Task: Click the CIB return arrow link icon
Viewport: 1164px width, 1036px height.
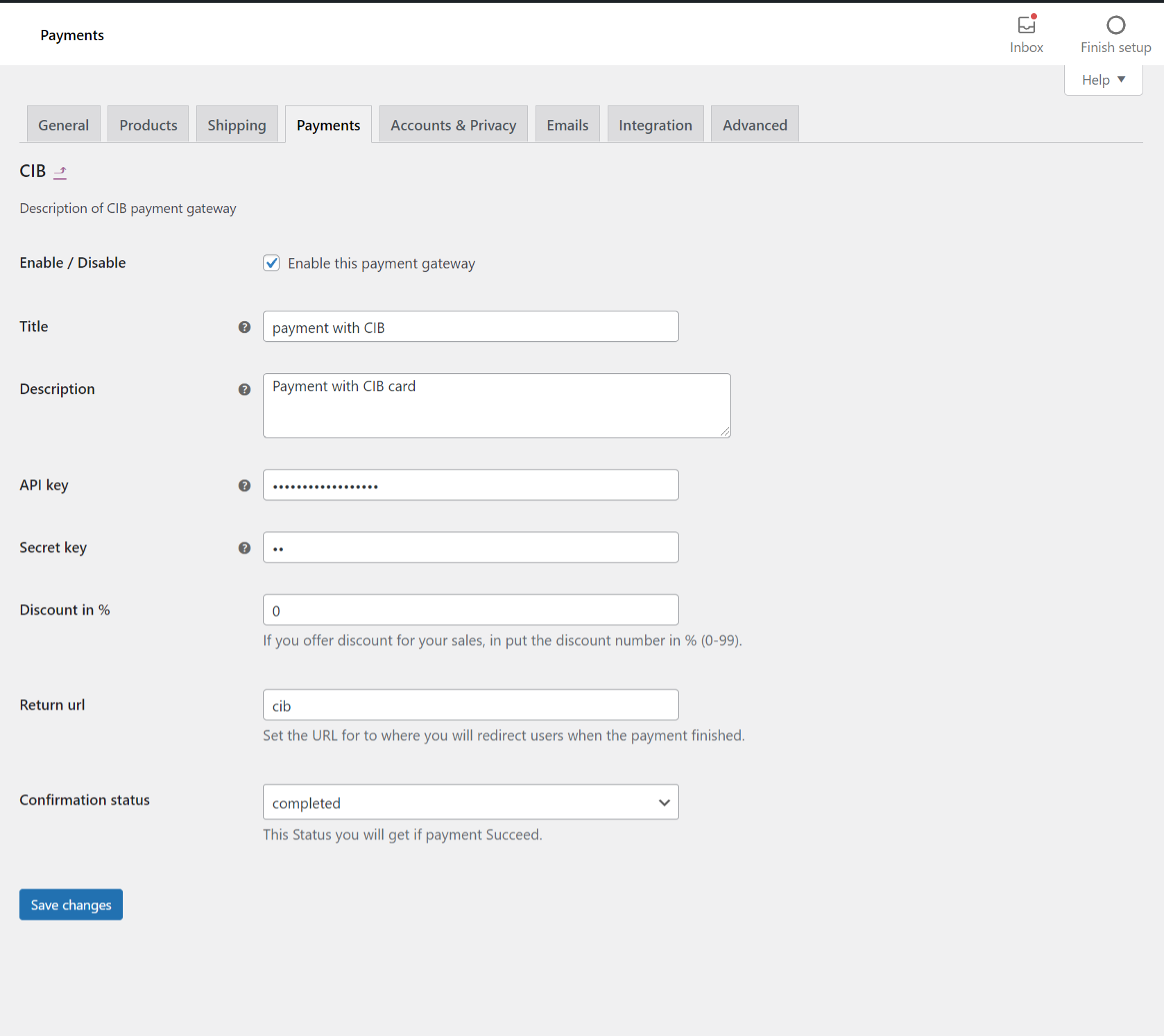Action: point(60,172)
